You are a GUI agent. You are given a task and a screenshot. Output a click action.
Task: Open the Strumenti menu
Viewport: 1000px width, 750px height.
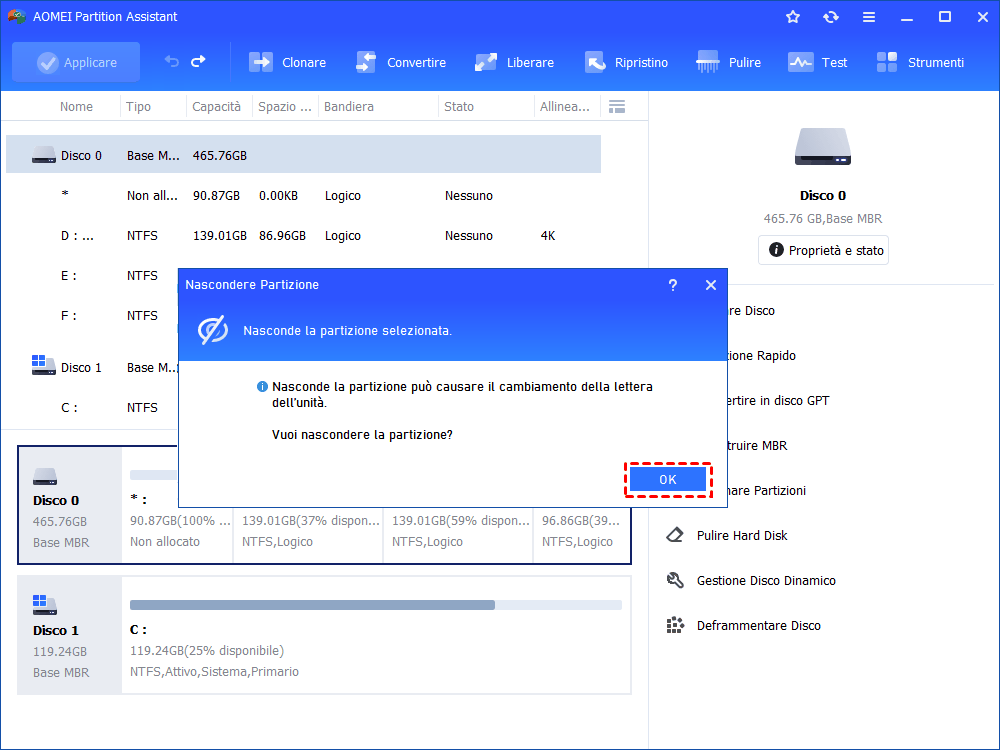click(x=920, y=62)
